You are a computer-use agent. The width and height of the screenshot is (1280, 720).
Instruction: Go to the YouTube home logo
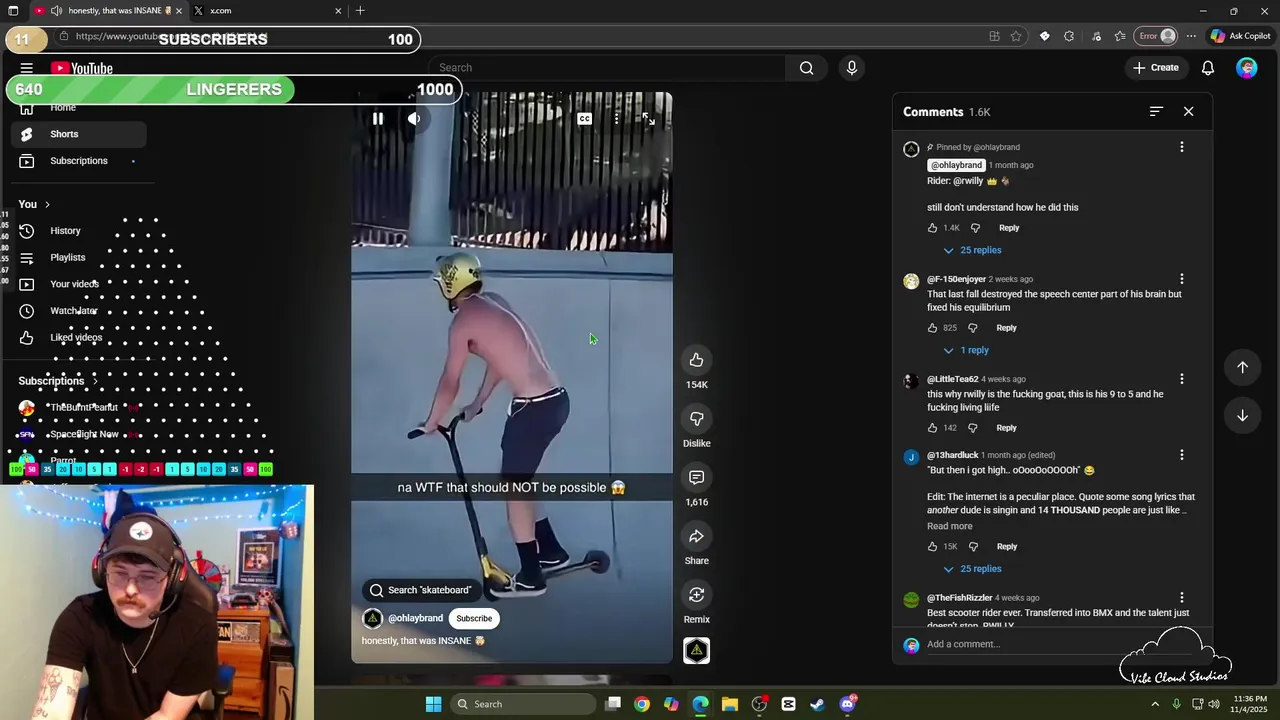[82, 68]
